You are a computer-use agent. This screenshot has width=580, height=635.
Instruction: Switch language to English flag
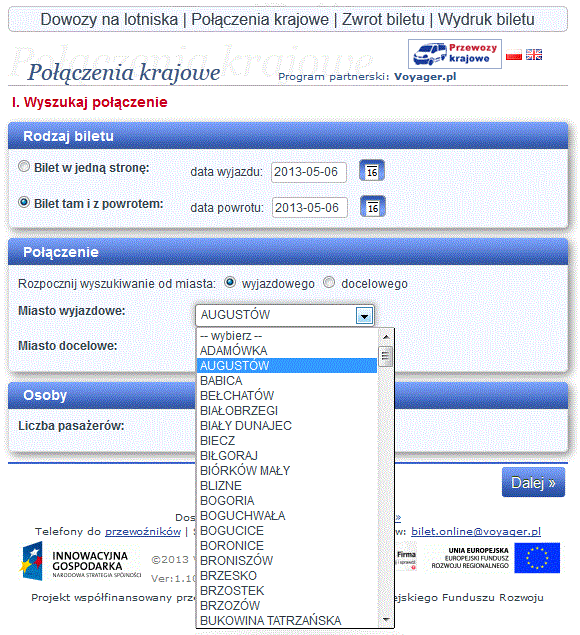click(x=534, y=54)
